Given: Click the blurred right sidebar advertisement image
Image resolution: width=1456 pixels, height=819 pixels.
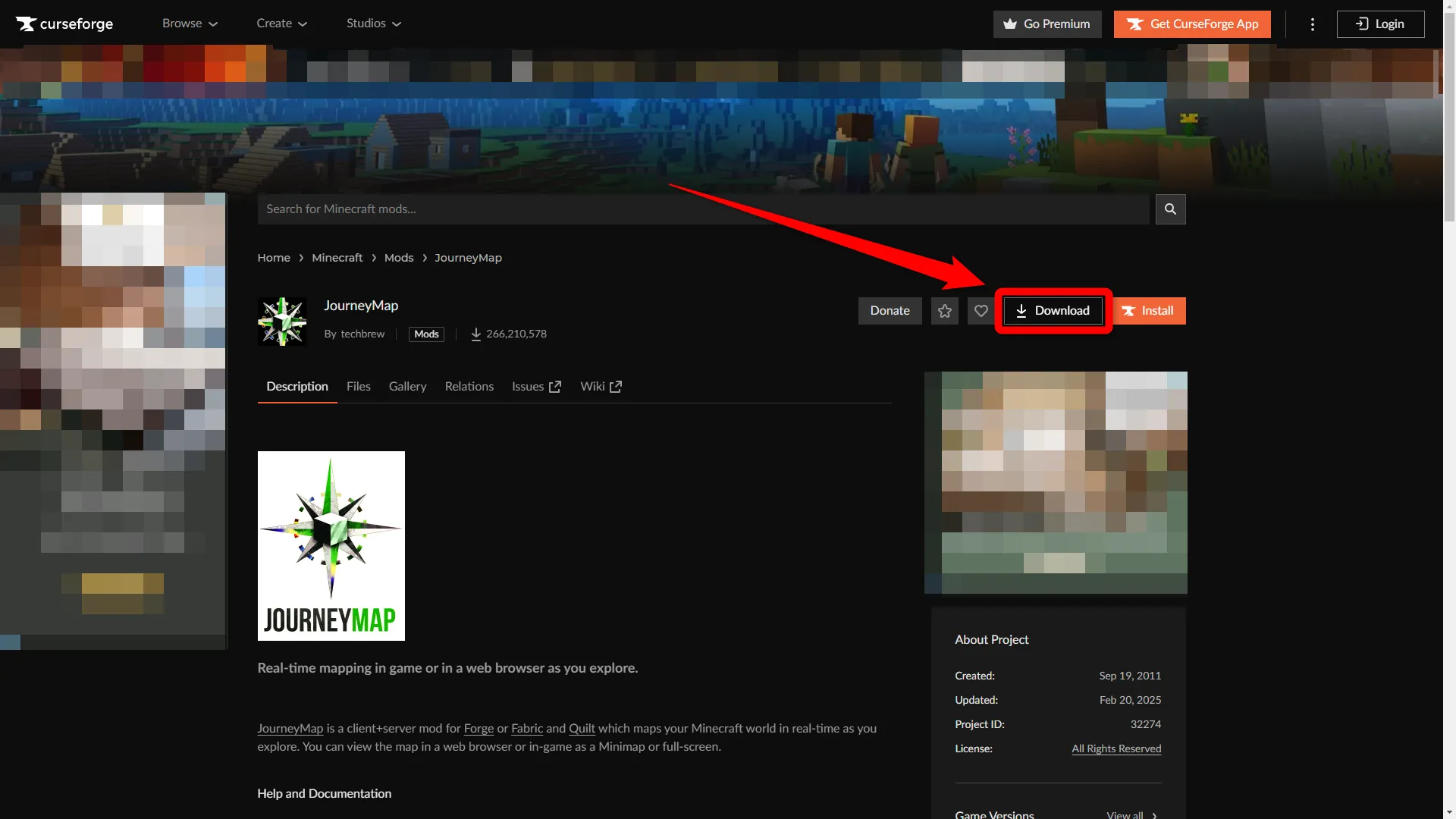Looking at the screenshot, I should pos(1056,482).
